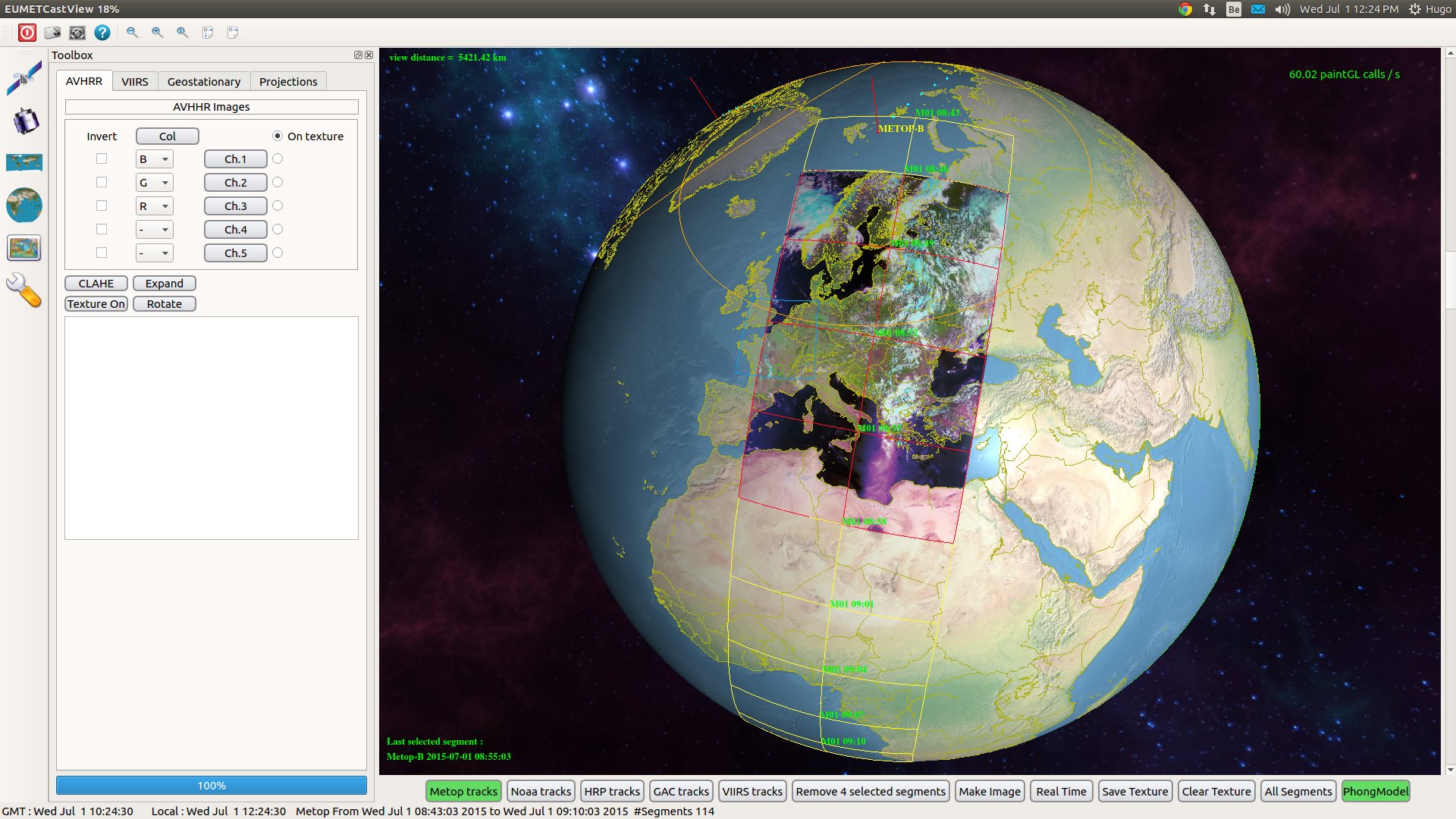The width and height of the screenshot is (1456, 819).
Task: Toggle Invert checkbox for Ch.1 row
Action: point(102,158)
